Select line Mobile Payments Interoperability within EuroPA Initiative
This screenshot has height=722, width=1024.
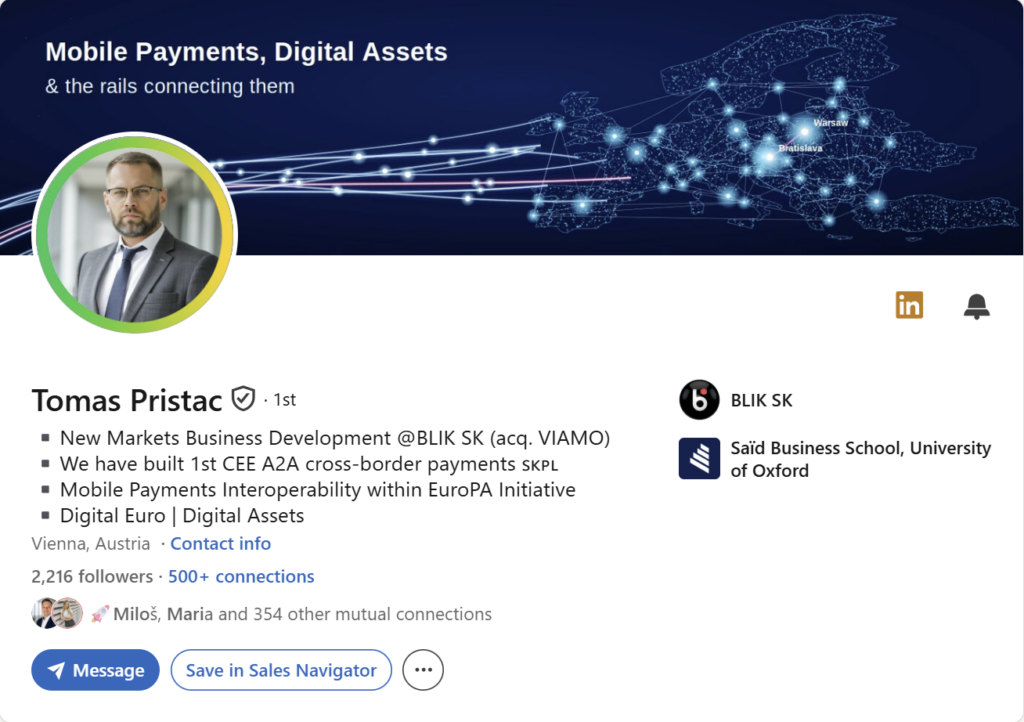[318, 490]
